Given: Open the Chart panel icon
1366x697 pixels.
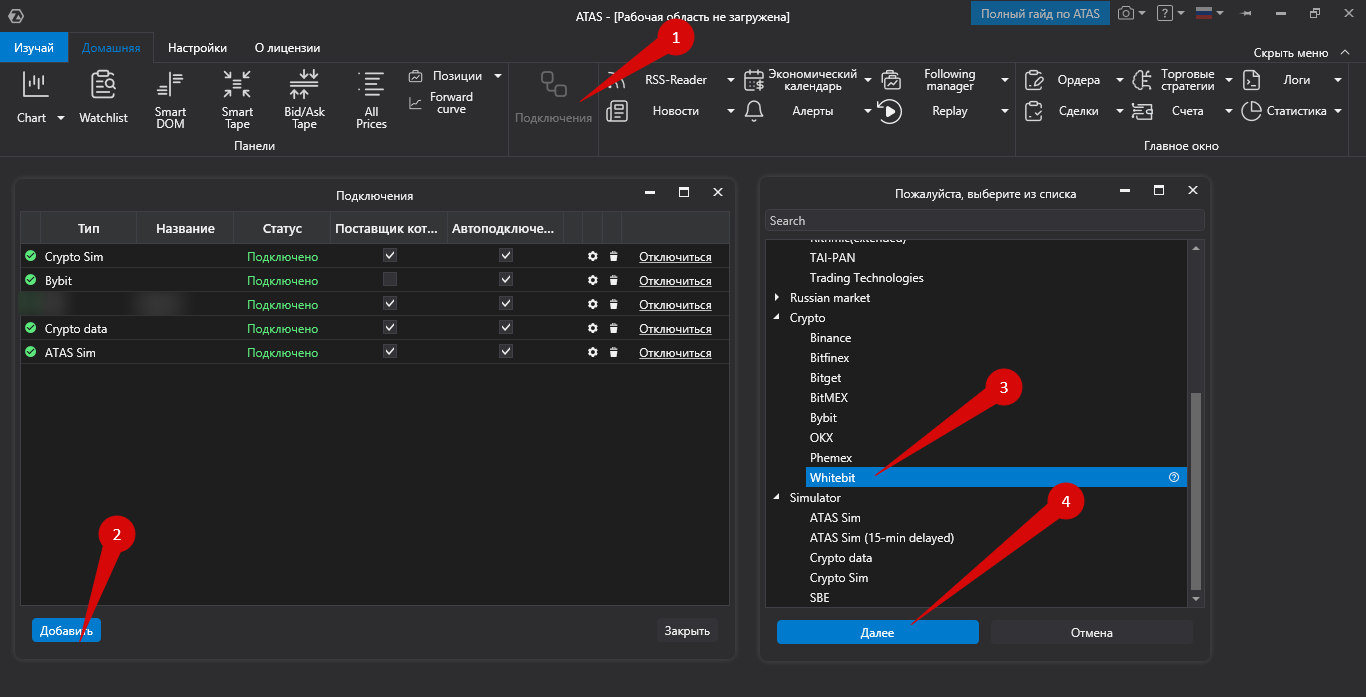Looking at the screenshot, I should [34, 86].
